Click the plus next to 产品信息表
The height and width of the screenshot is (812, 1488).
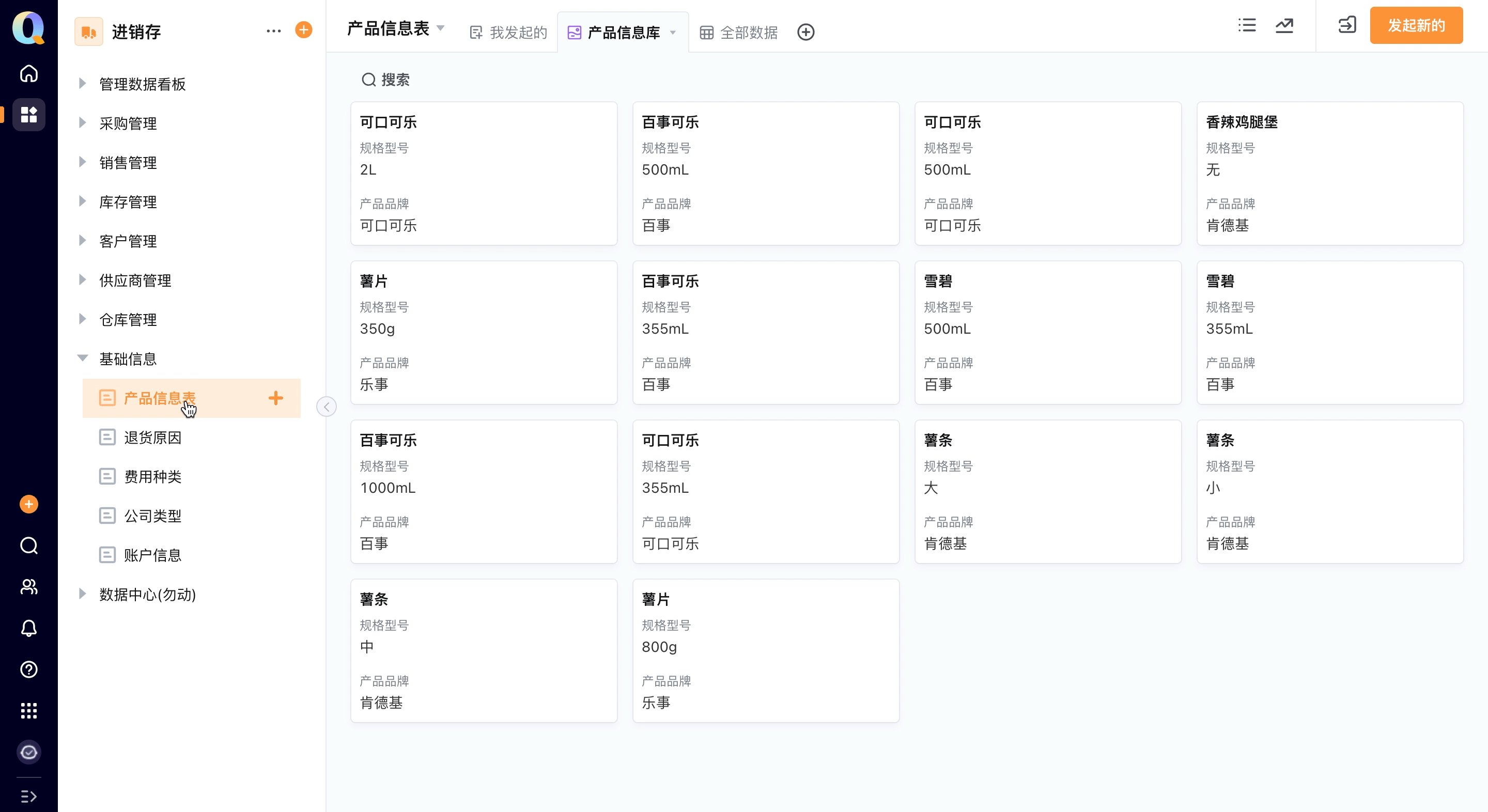[276, 398]
